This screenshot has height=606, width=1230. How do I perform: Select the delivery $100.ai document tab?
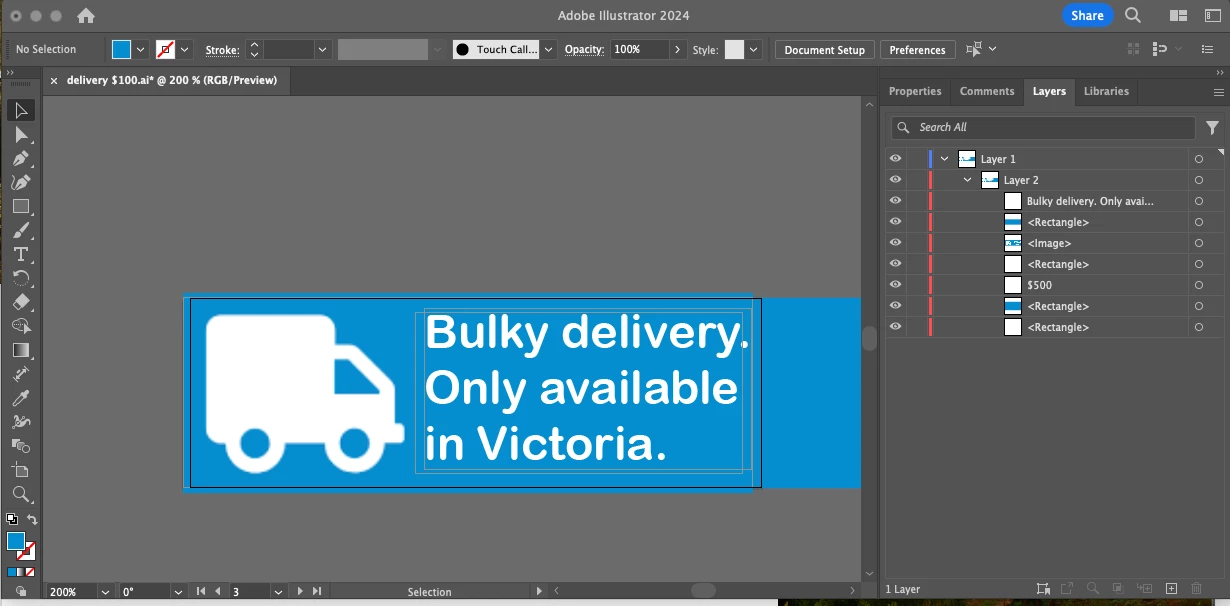tap(172, 80)
